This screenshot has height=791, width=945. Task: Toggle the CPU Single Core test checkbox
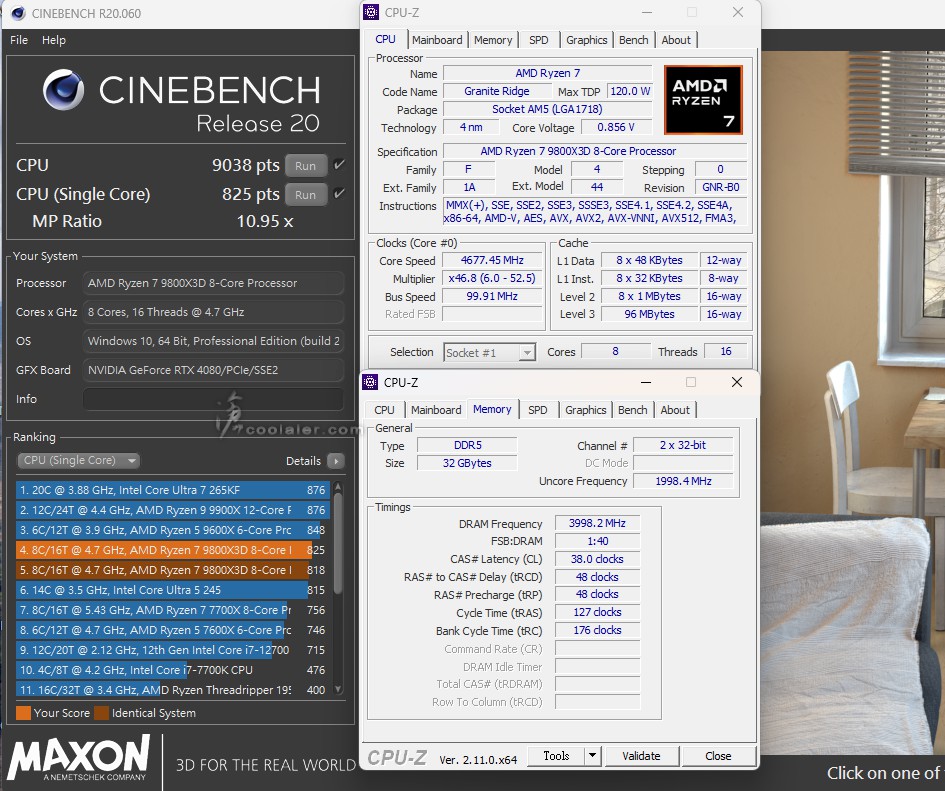point(339,194)
